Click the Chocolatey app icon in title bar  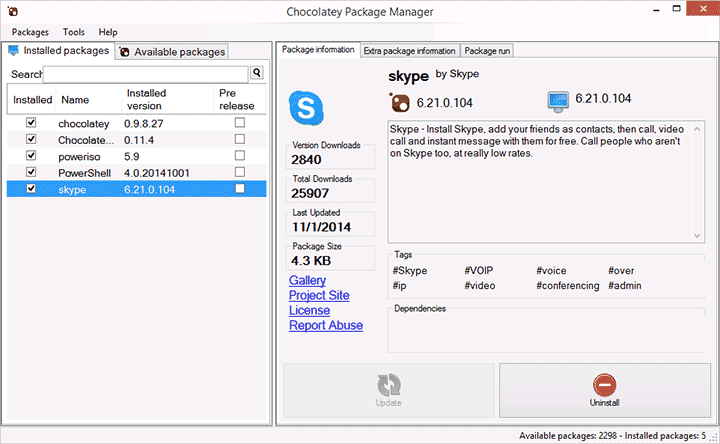(13, 11)
